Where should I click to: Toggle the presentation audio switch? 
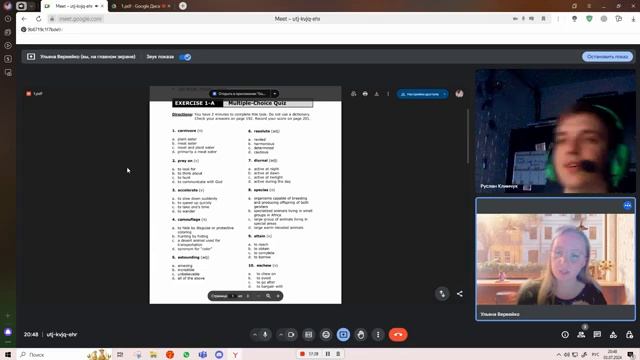185,57
